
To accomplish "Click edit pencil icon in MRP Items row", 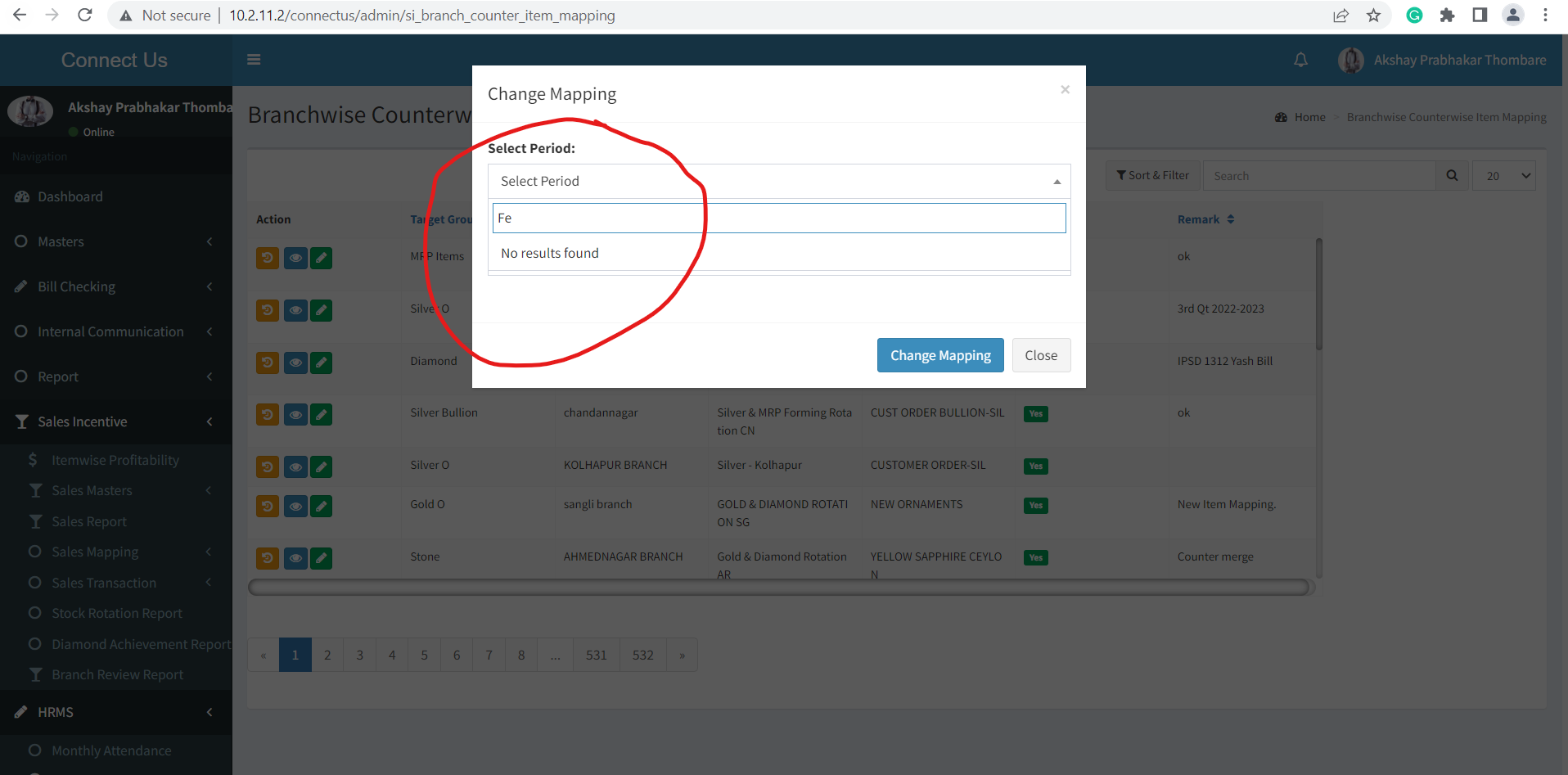I will point(322,258).
